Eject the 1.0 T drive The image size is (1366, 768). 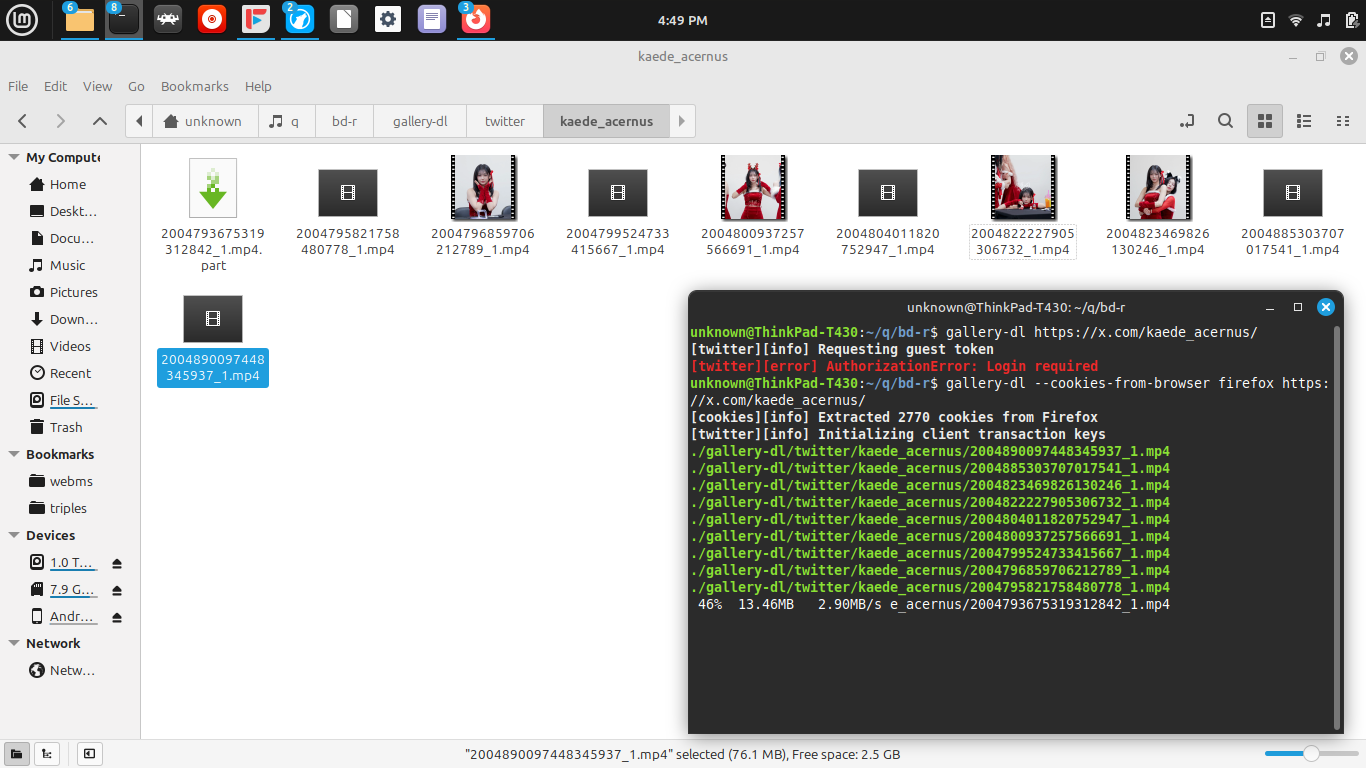pyautogui.click(x=117, y=563)
